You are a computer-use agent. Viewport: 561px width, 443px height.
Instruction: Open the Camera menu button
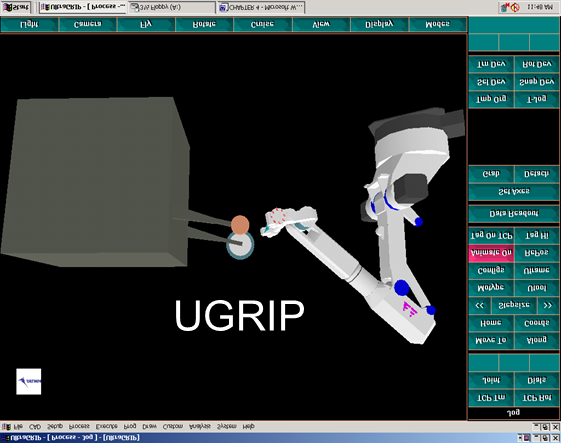click(x=88, y=24)
